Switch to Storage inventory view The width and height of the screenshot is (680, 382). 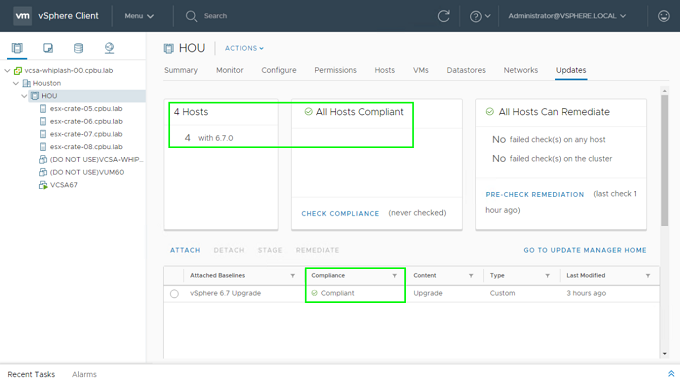(x=78, y=48)
